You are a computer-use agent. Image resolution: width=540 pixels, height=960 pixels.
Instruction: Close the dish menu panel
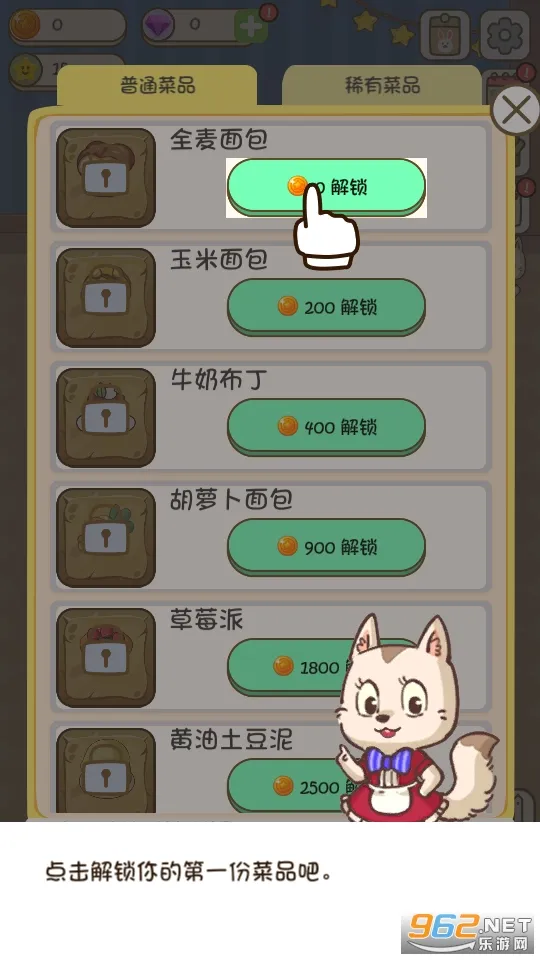click(516, 111)
